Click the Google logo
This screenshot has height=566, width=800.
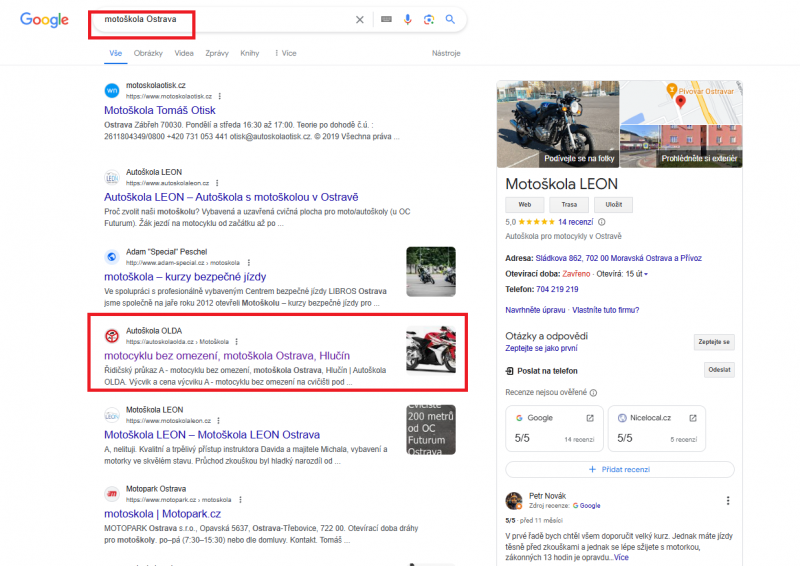tap(44, 19)
